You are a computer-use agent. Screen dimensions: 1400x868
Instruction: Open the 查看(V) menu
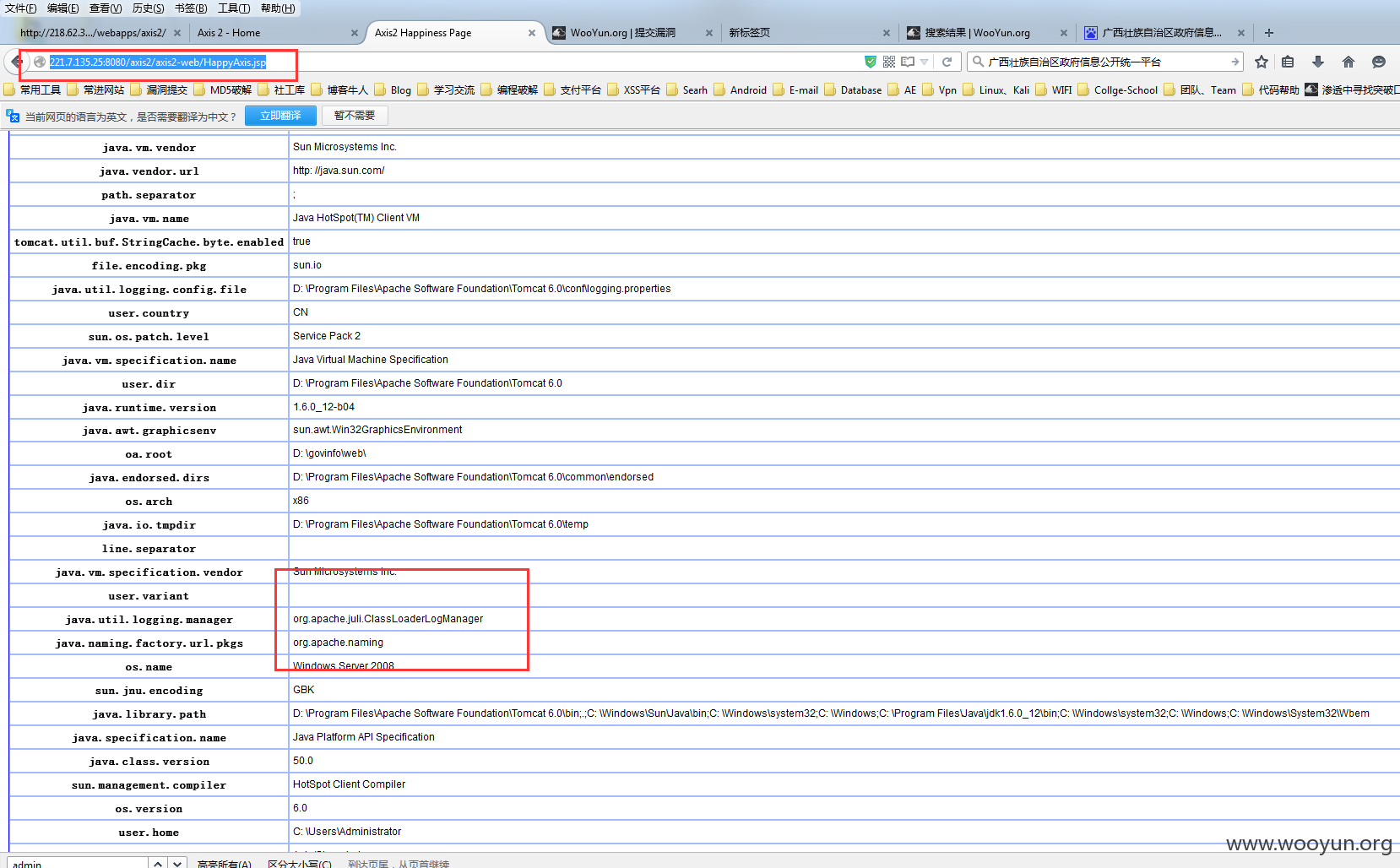click(106, 8)
